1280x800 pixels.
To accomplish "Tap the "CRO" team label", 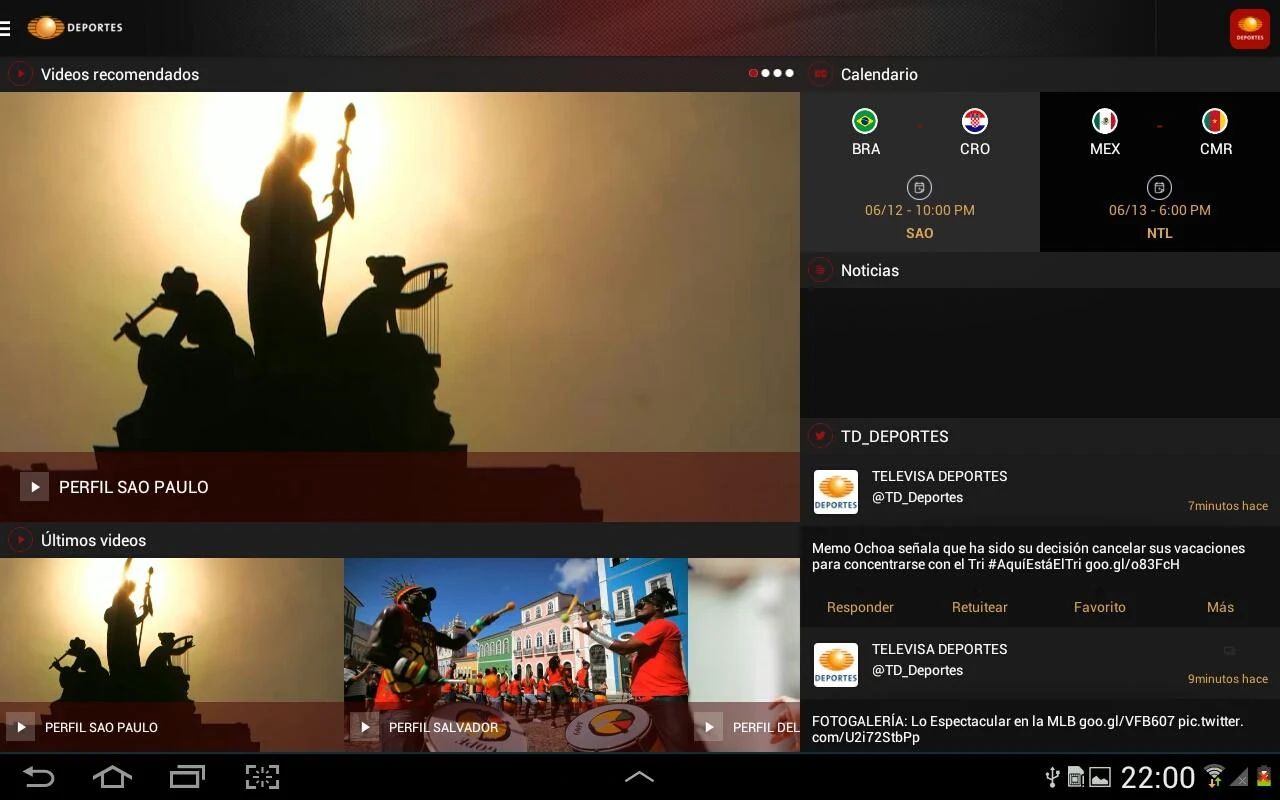I will [x=975, y=149].
